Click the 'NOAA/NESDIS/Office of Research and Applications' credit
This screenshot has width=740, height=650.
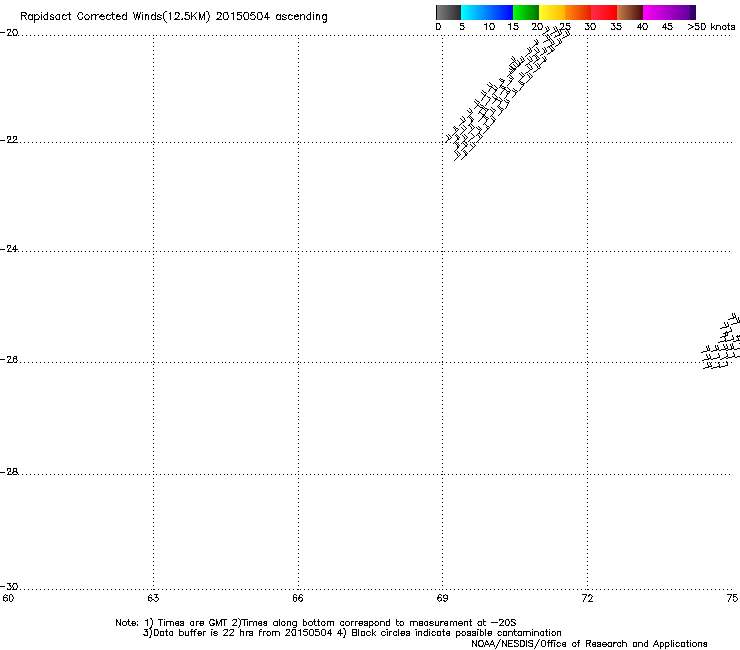pos(589,644)
